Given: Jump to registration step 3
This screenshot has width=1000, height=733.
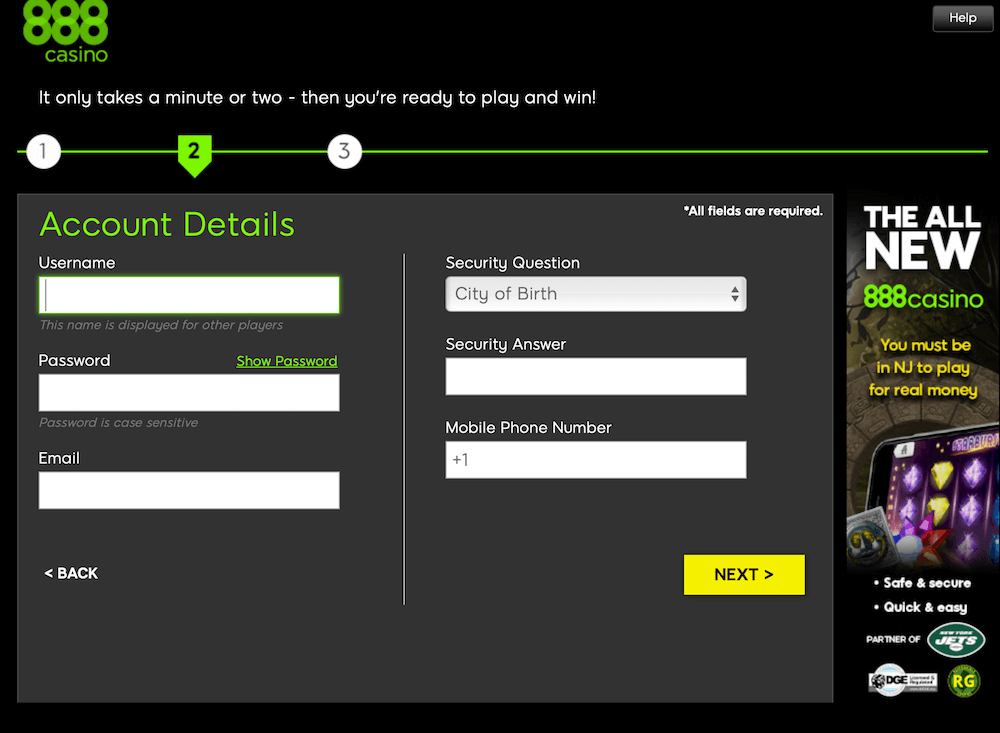Looking at the screenshot, I should coord(344,151).
